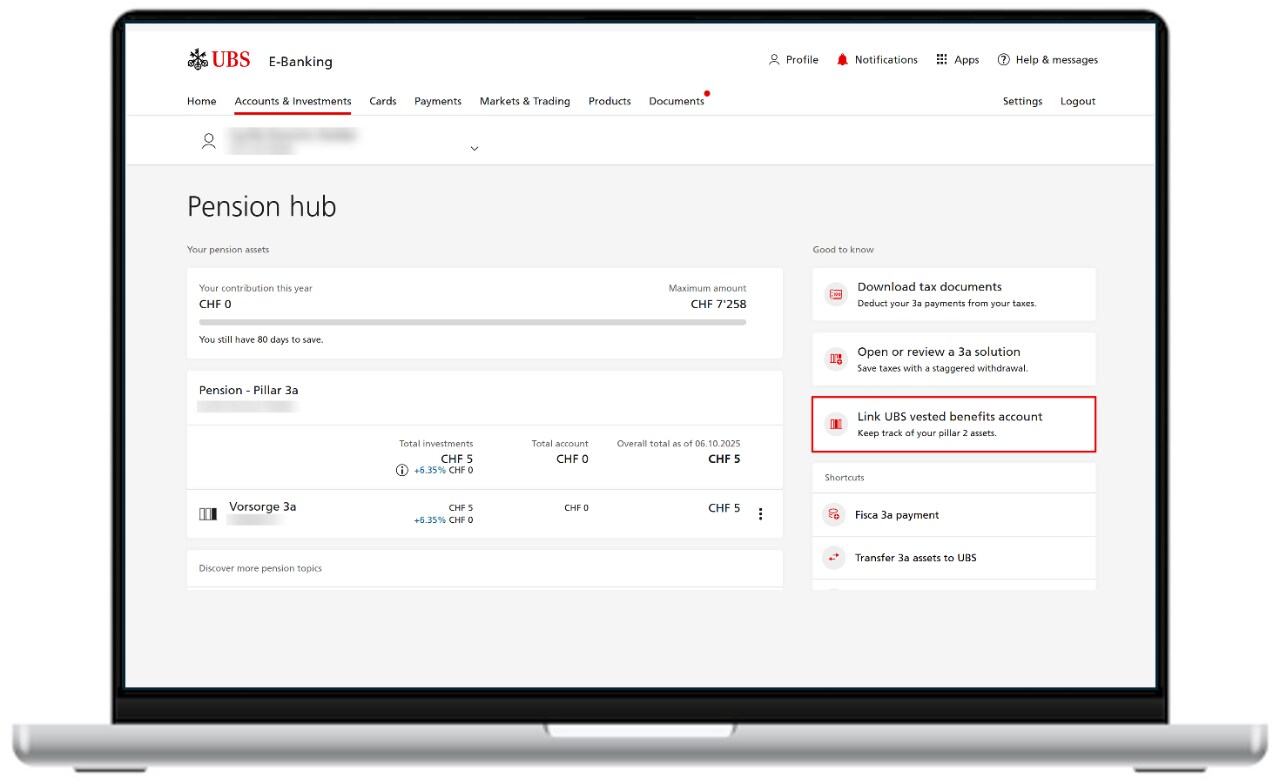Click the Download tax documents icon
Screen dimensions: 1280x784
pos(835,294)
